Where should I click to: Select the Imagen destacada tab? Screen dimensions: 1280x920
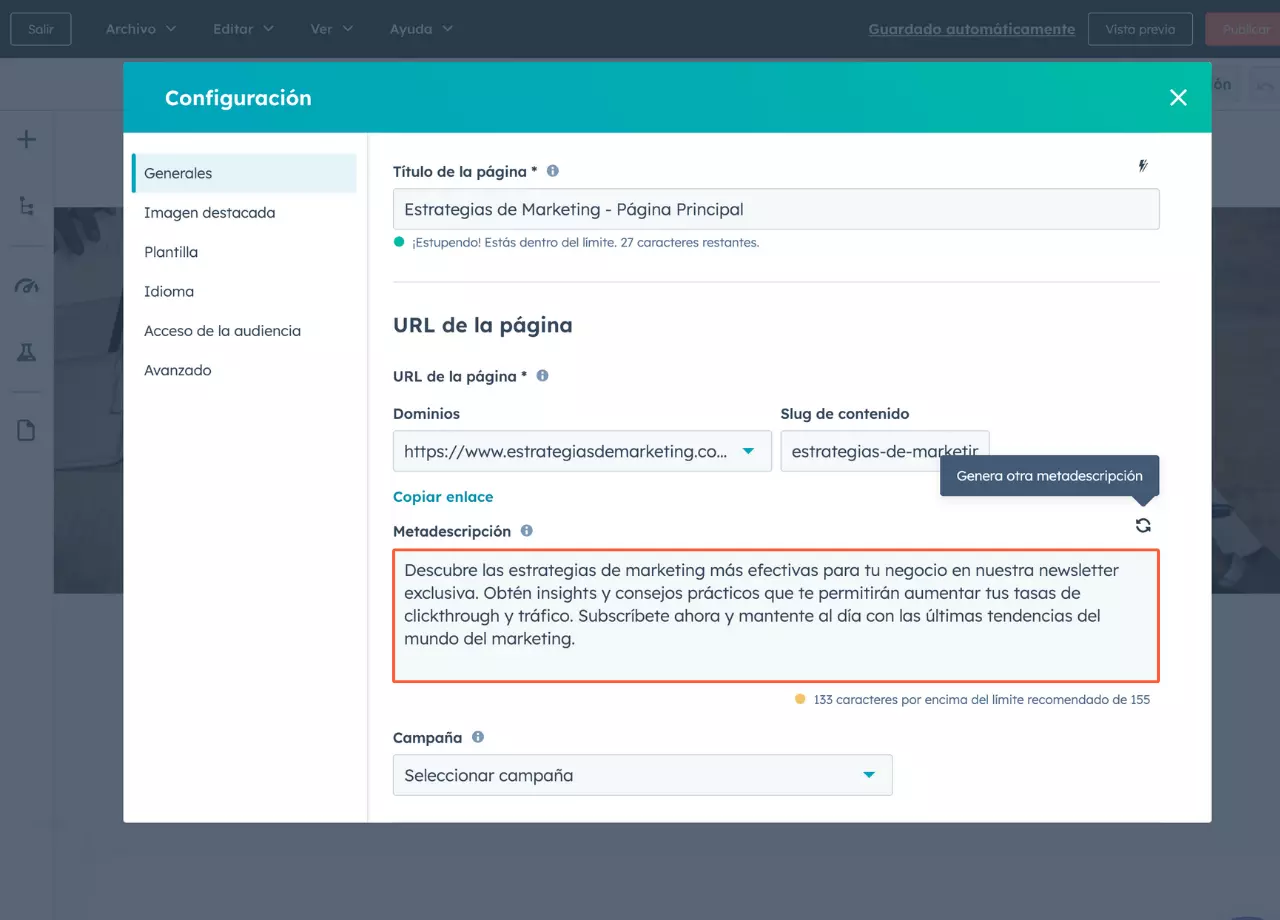tap(209, 213)
